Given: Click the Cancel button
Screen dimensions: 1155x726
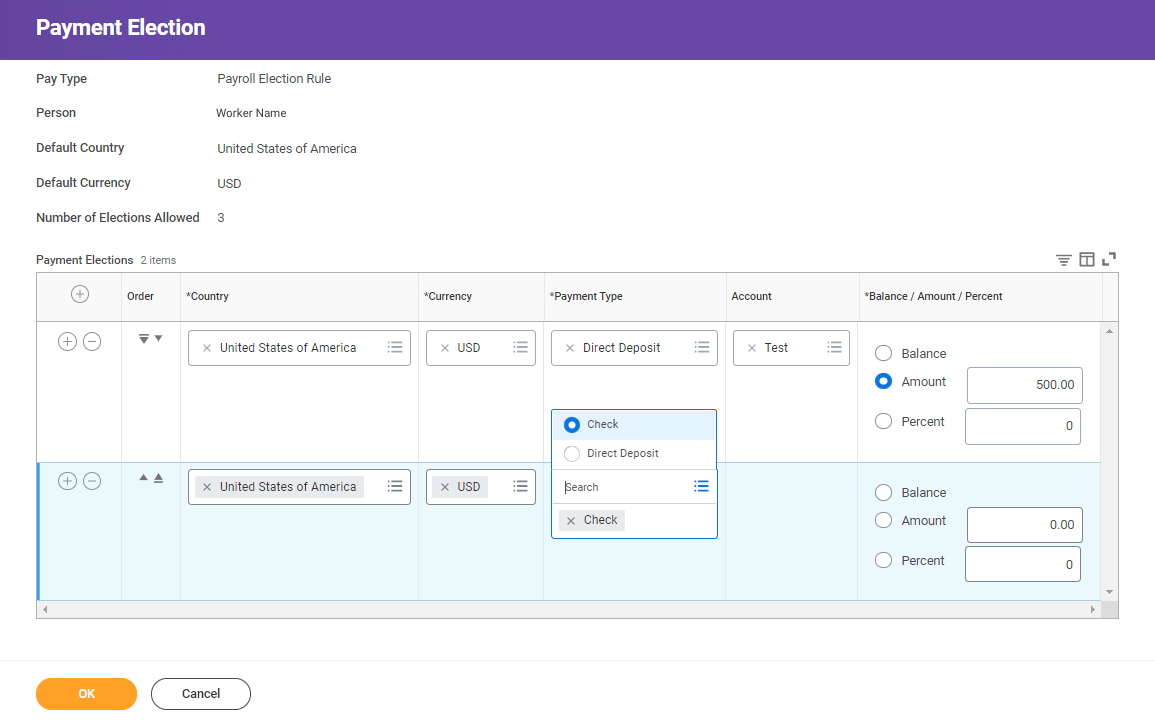Looking at the screenshot, I should pyautogui.click(x=200, y=693).
